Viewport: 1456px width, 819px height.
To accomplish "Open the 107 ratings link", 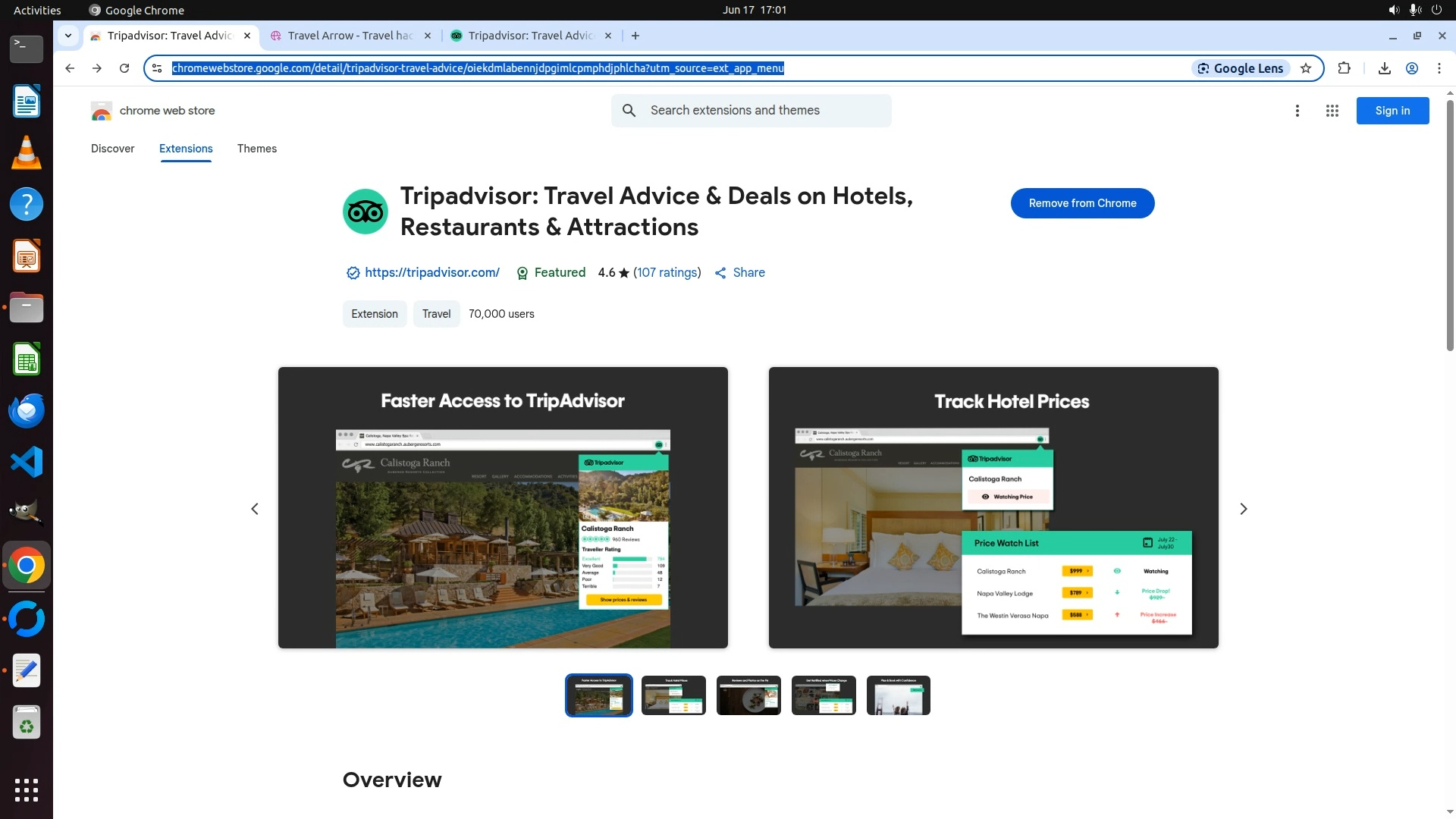I will coord(667,272).
